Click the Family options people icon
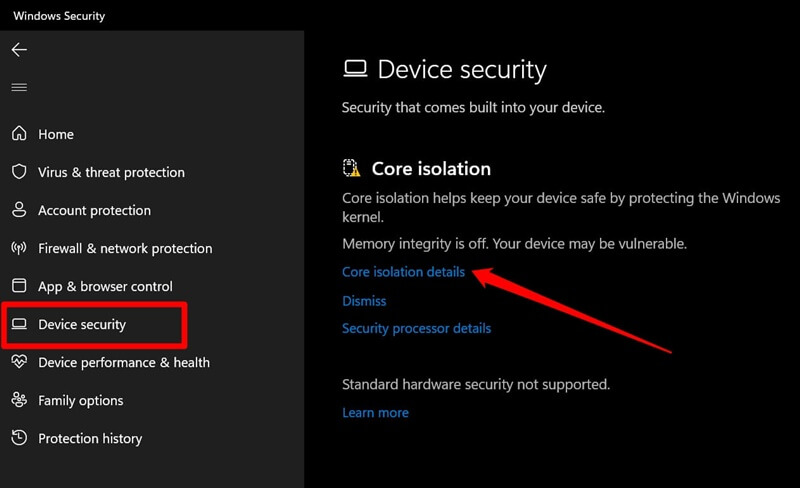The width and height of the screenshot is (800, 488). [19, 400]
